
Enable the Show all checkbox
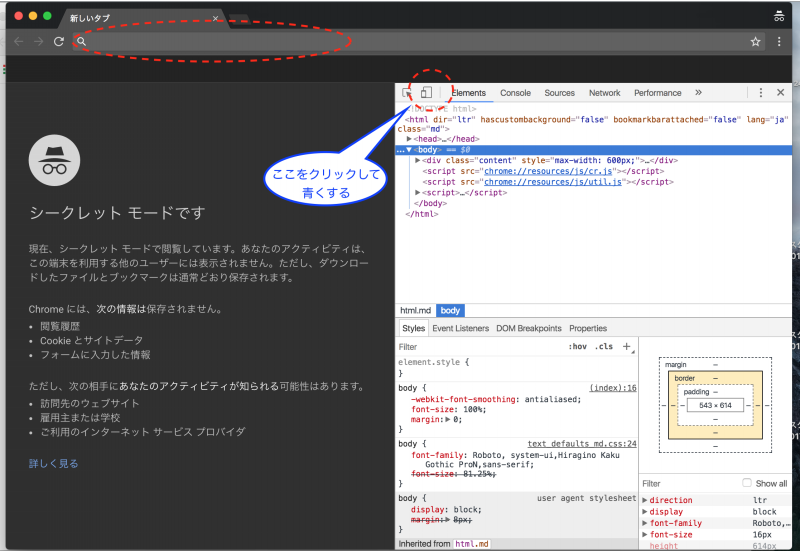point(747,483)
